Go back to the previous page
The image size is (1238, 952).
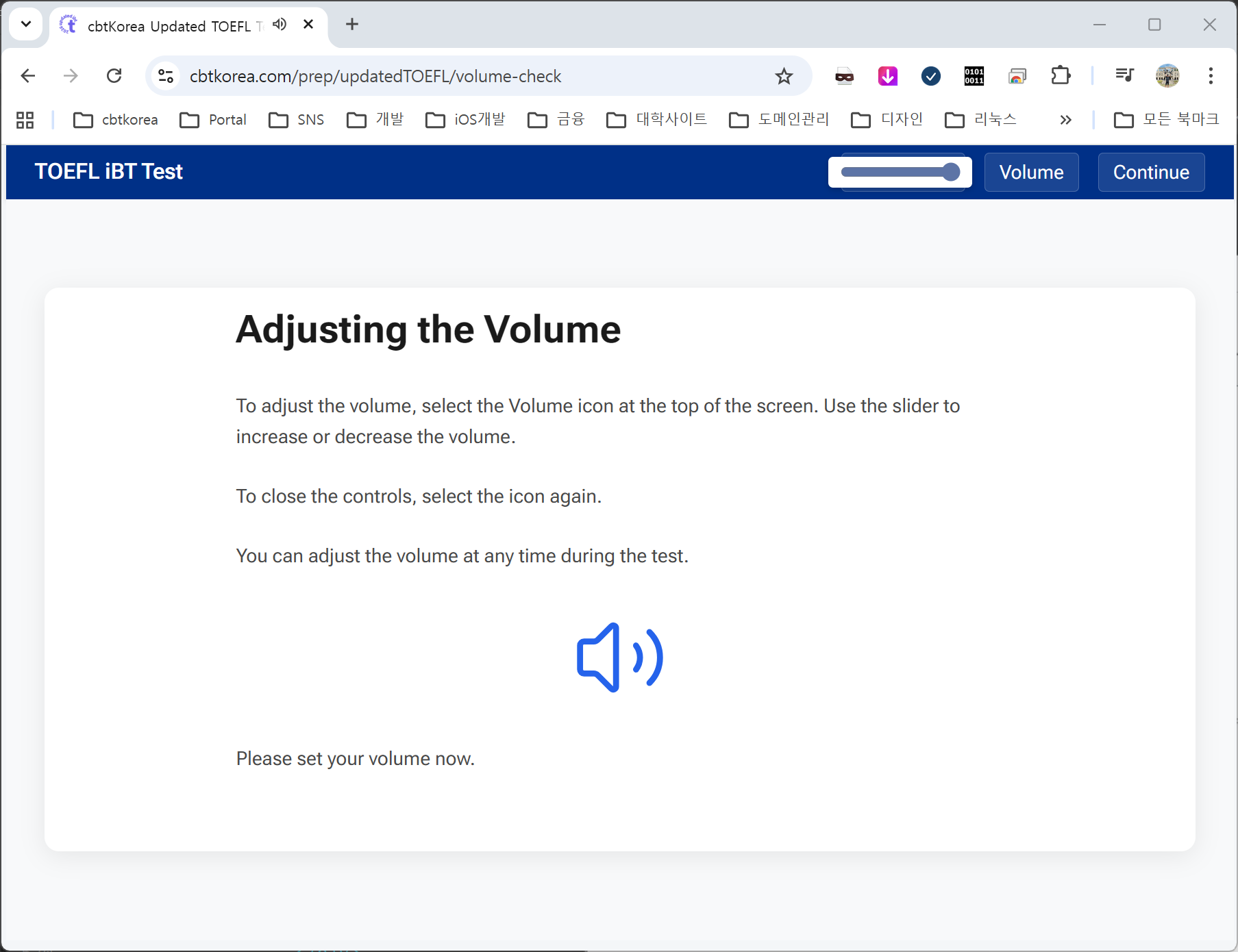click(28, 76)
